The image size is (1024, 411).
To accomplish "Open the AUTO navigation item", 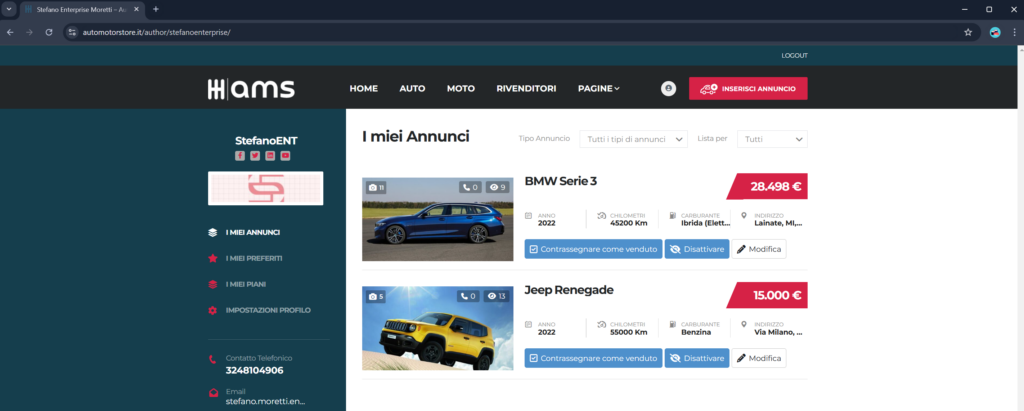I will point(412,88).
